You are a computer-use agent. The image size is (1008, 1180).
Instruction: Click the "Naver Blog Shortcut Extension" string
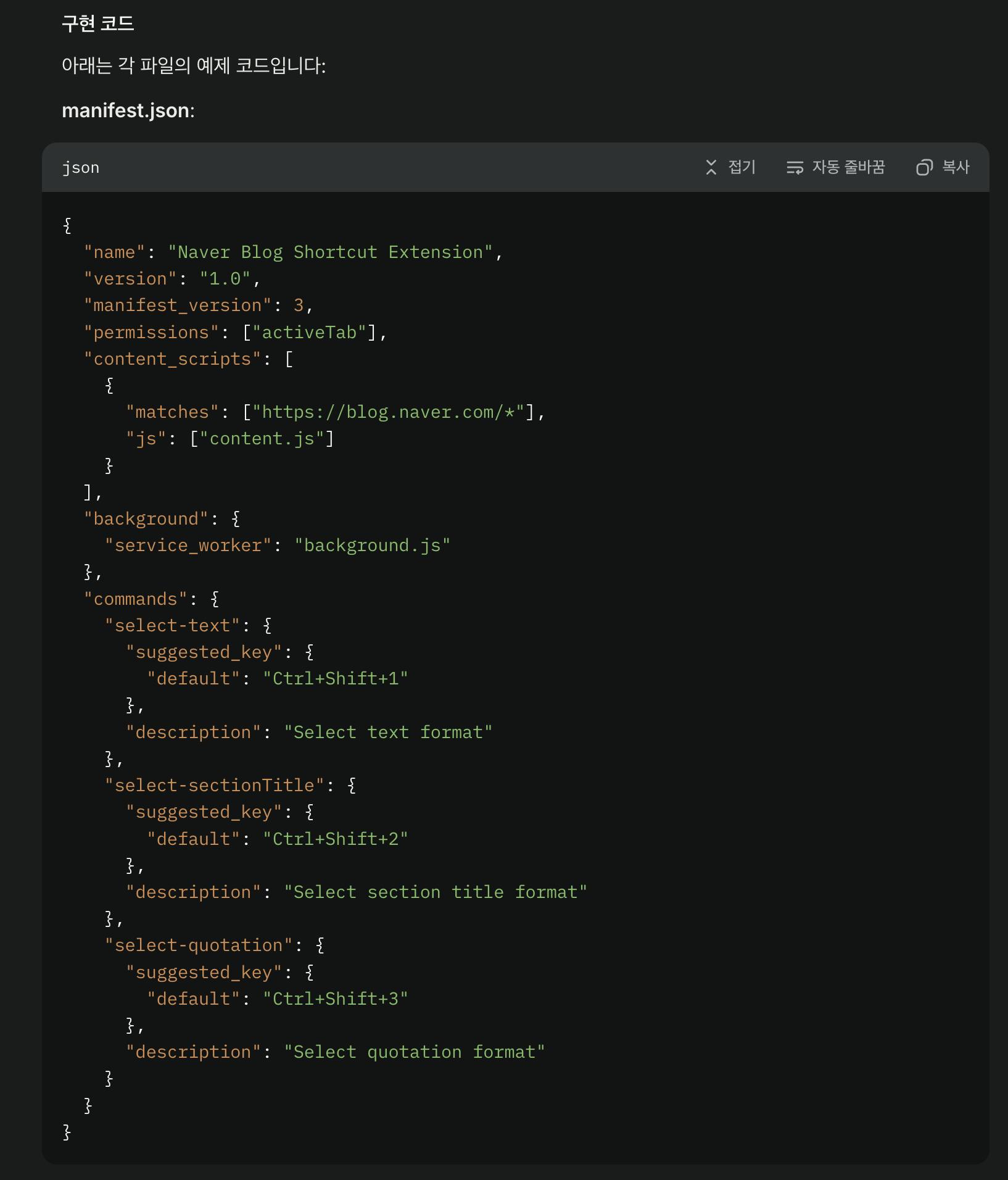coord(330,252)
